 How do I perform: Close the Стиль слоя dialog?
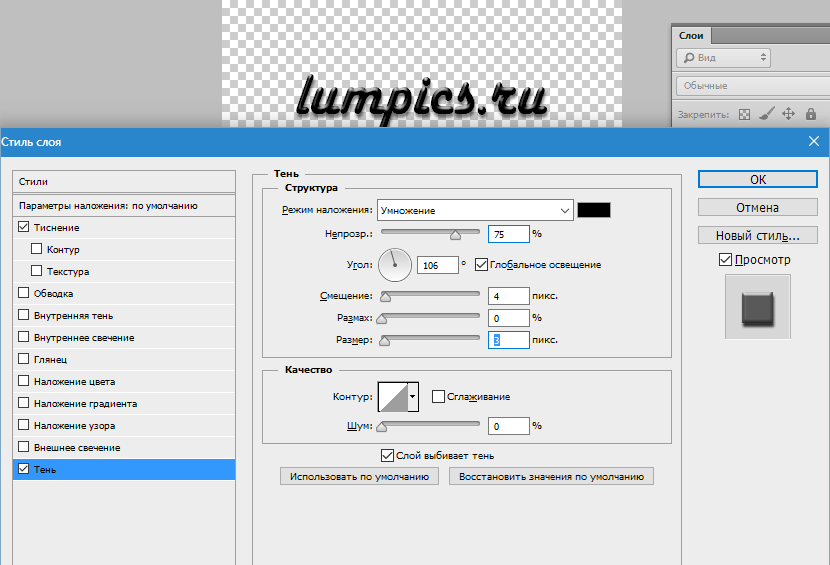pyautogui.click(x=814, y=141)
